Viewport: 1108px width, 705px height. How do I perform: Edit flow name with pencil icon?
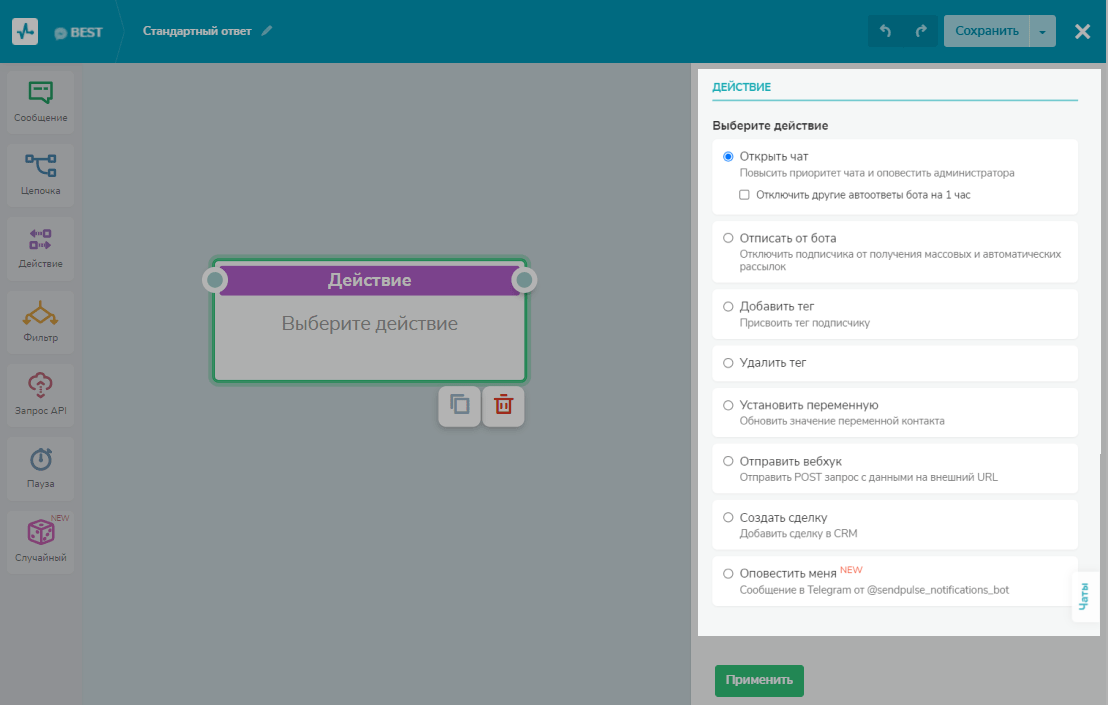(266, 30)
